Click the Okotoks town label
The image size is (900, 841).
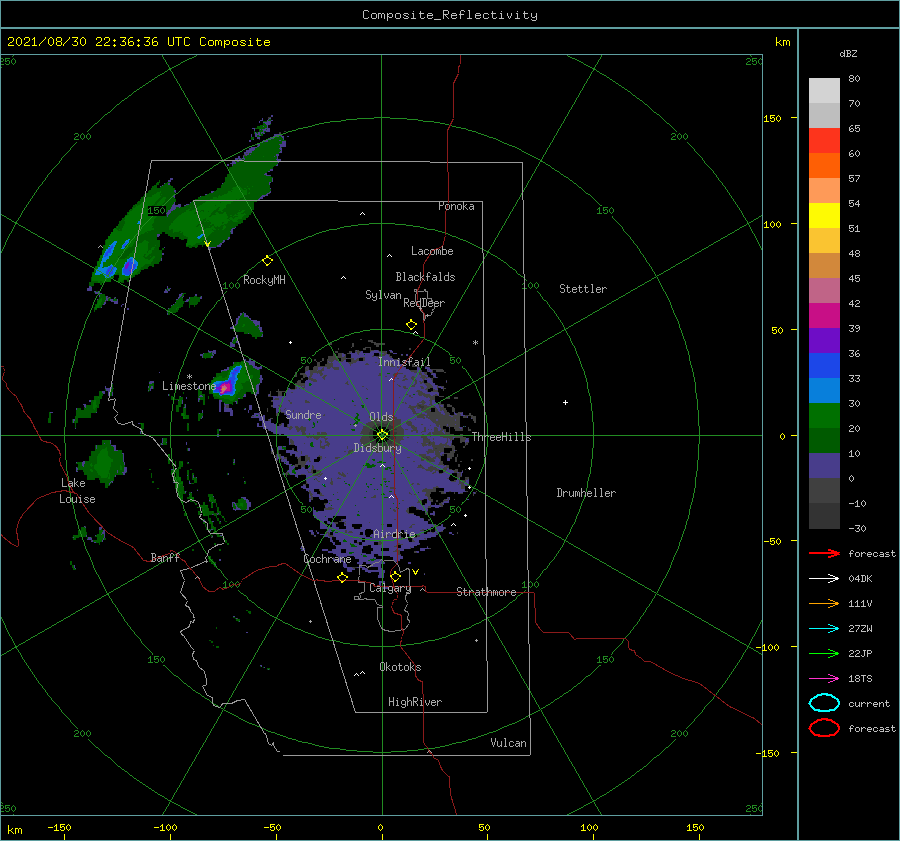tap(400, 667)
